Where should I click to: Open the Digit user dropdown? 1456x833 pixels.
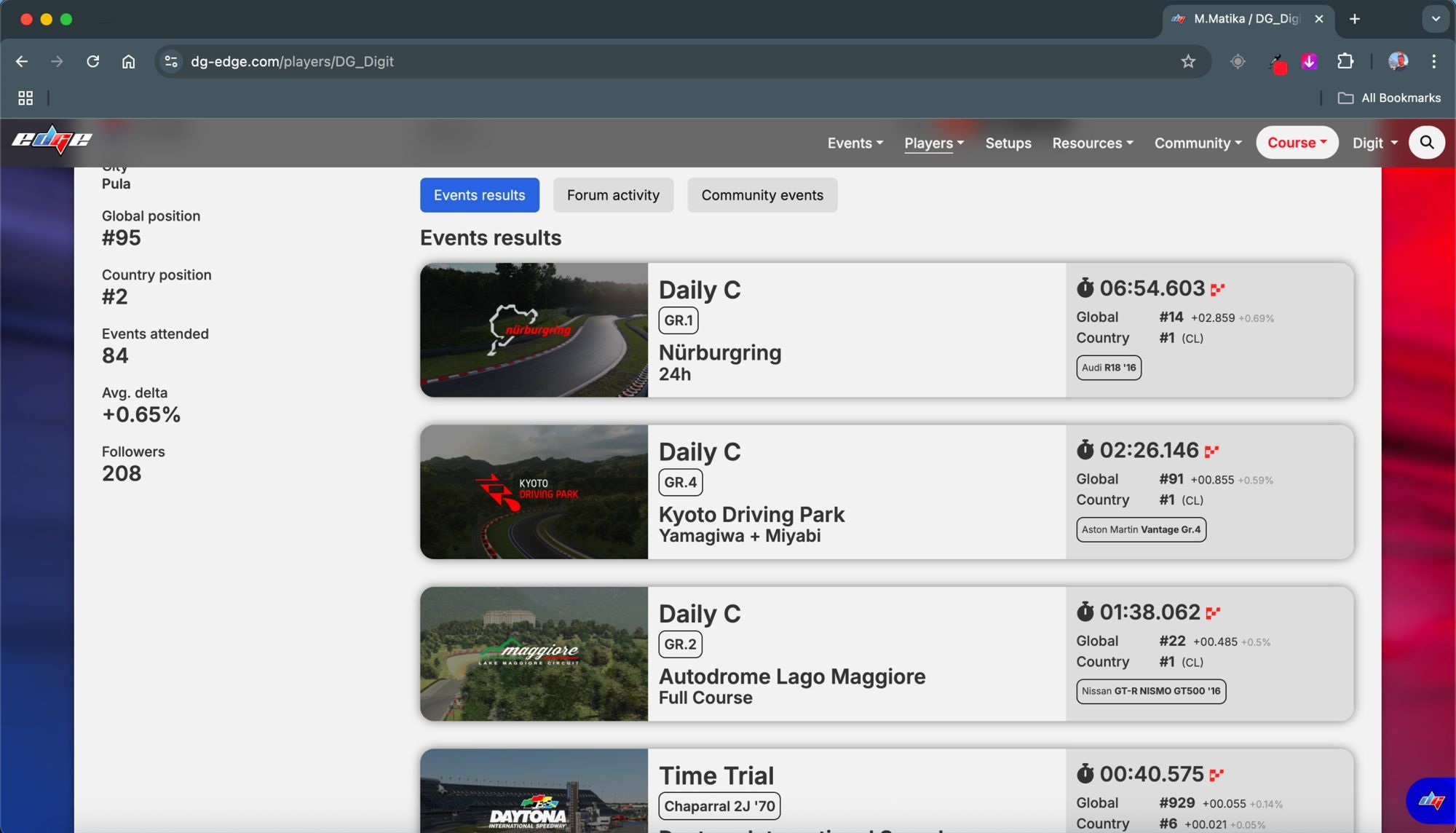click(x=1375, y=143)
